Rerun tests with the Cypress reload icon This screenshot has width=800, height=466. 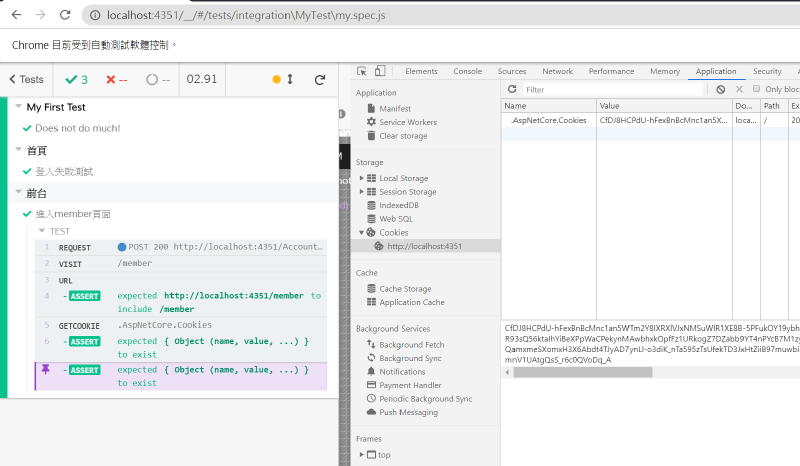point(320,80)
